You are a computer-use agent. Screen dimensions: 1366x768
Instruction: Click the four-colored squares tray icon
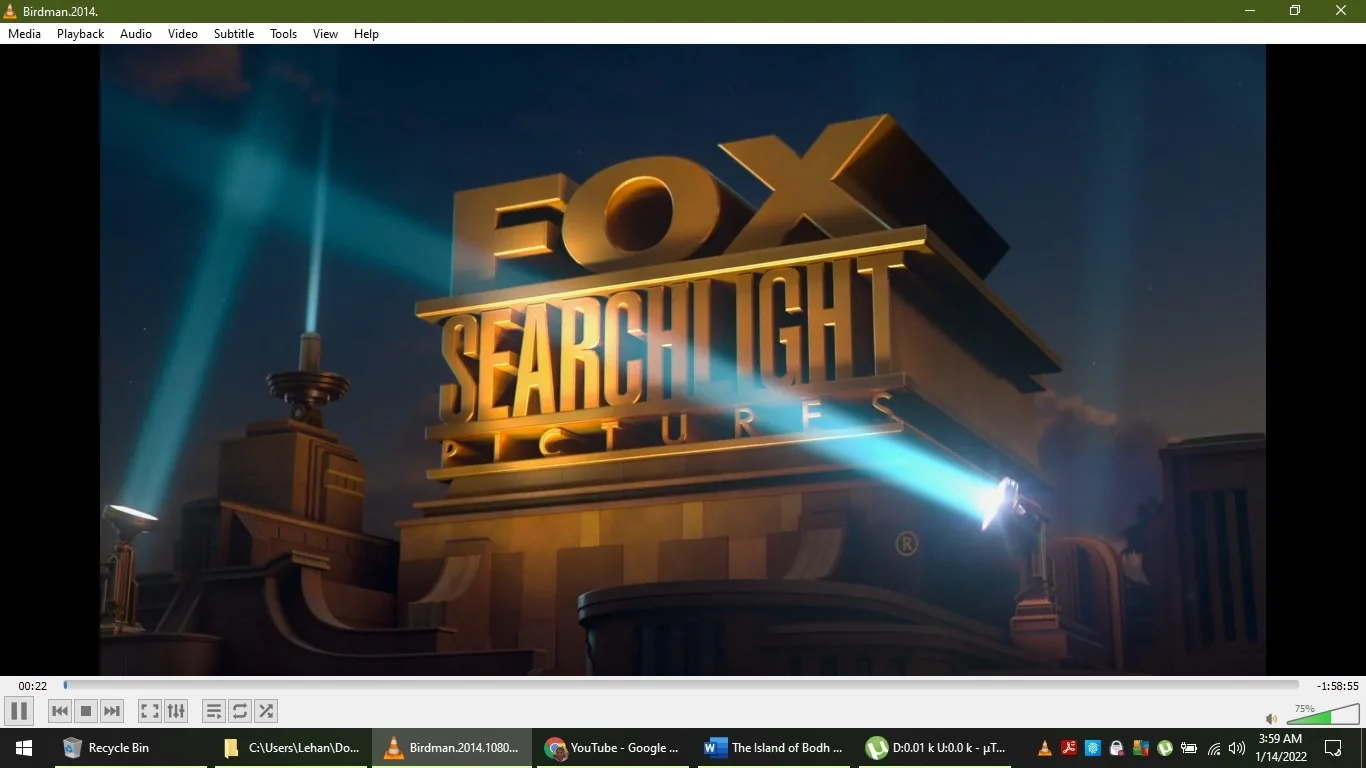[1141, 748]
